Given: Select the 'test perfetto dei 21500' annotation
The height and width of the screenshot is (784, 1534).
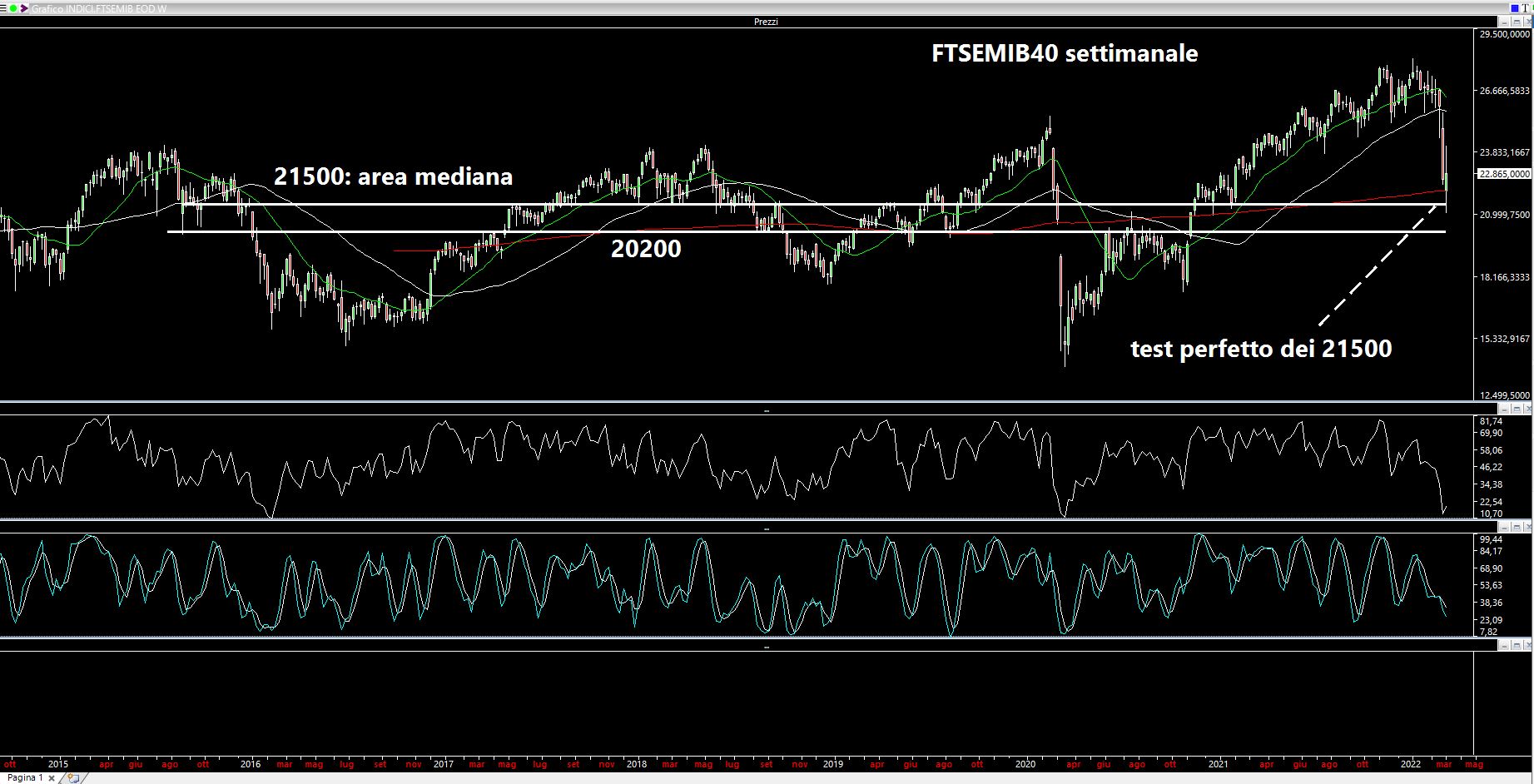Looking at the screenshot, I should [1261, 349].
